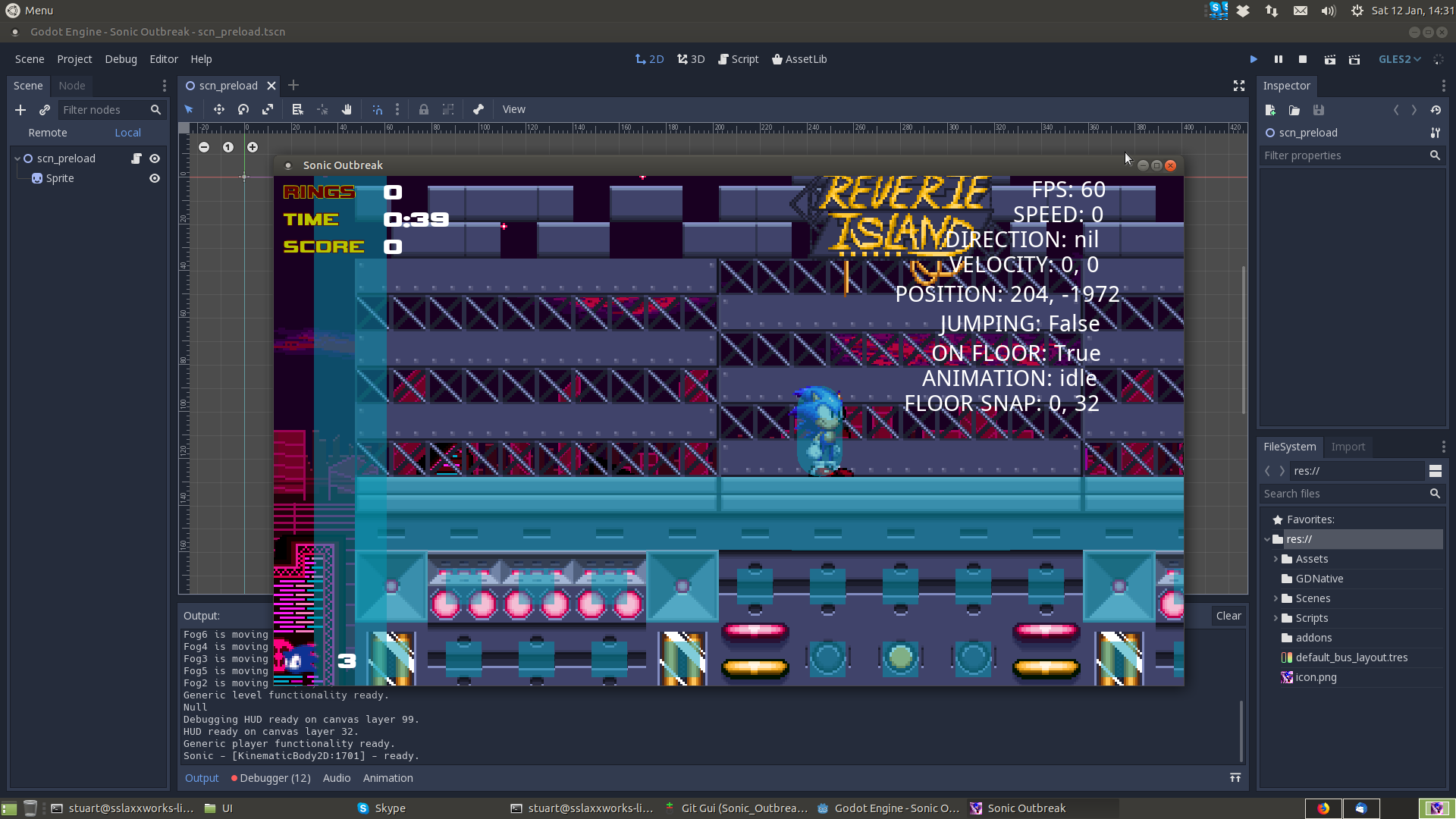
Task: Open the skeleton bone options icon
Action: click(479, 109)
